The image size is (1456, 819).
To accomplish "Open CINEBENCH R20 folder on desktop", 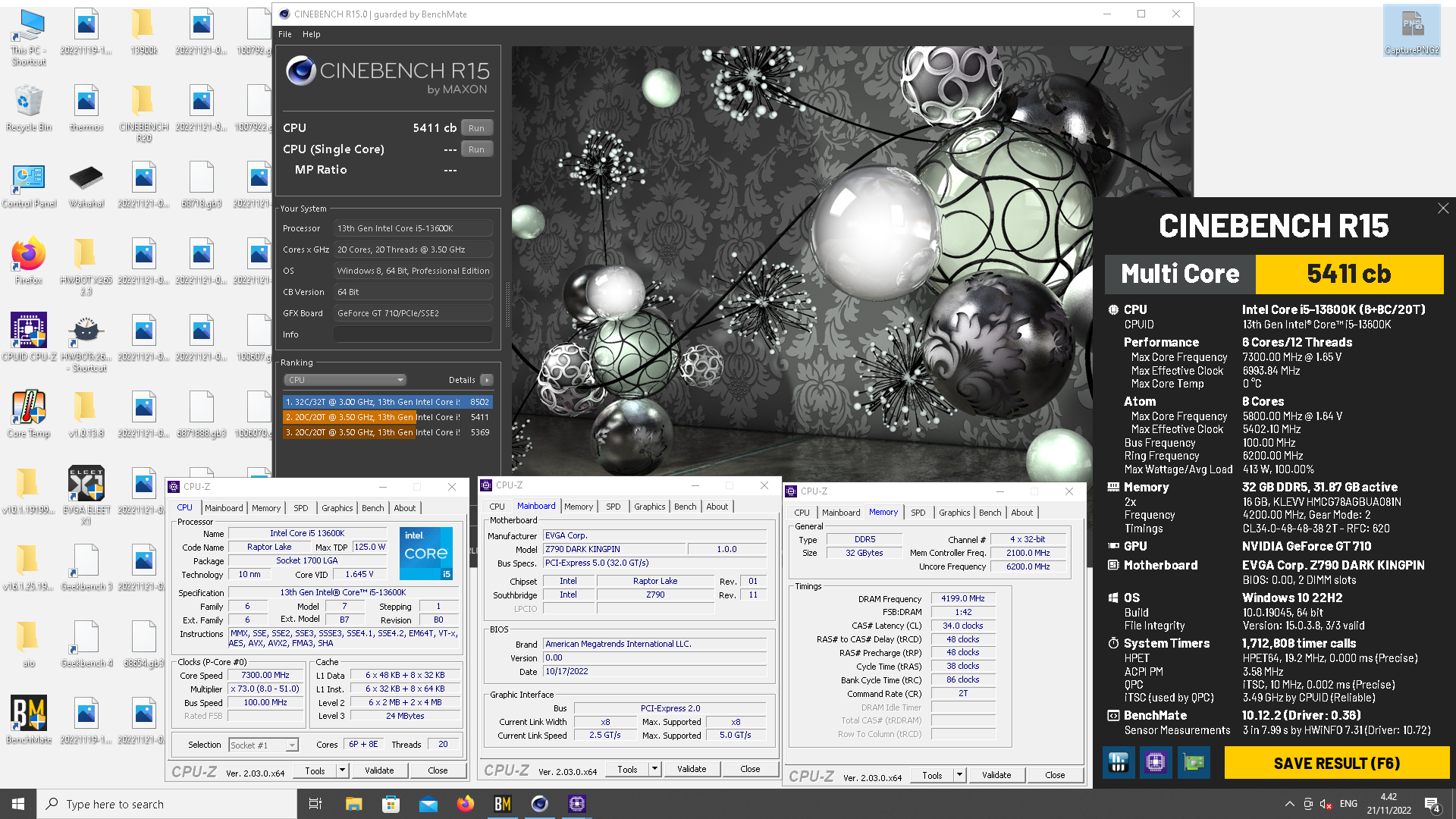I will click(x=144, y=112).
